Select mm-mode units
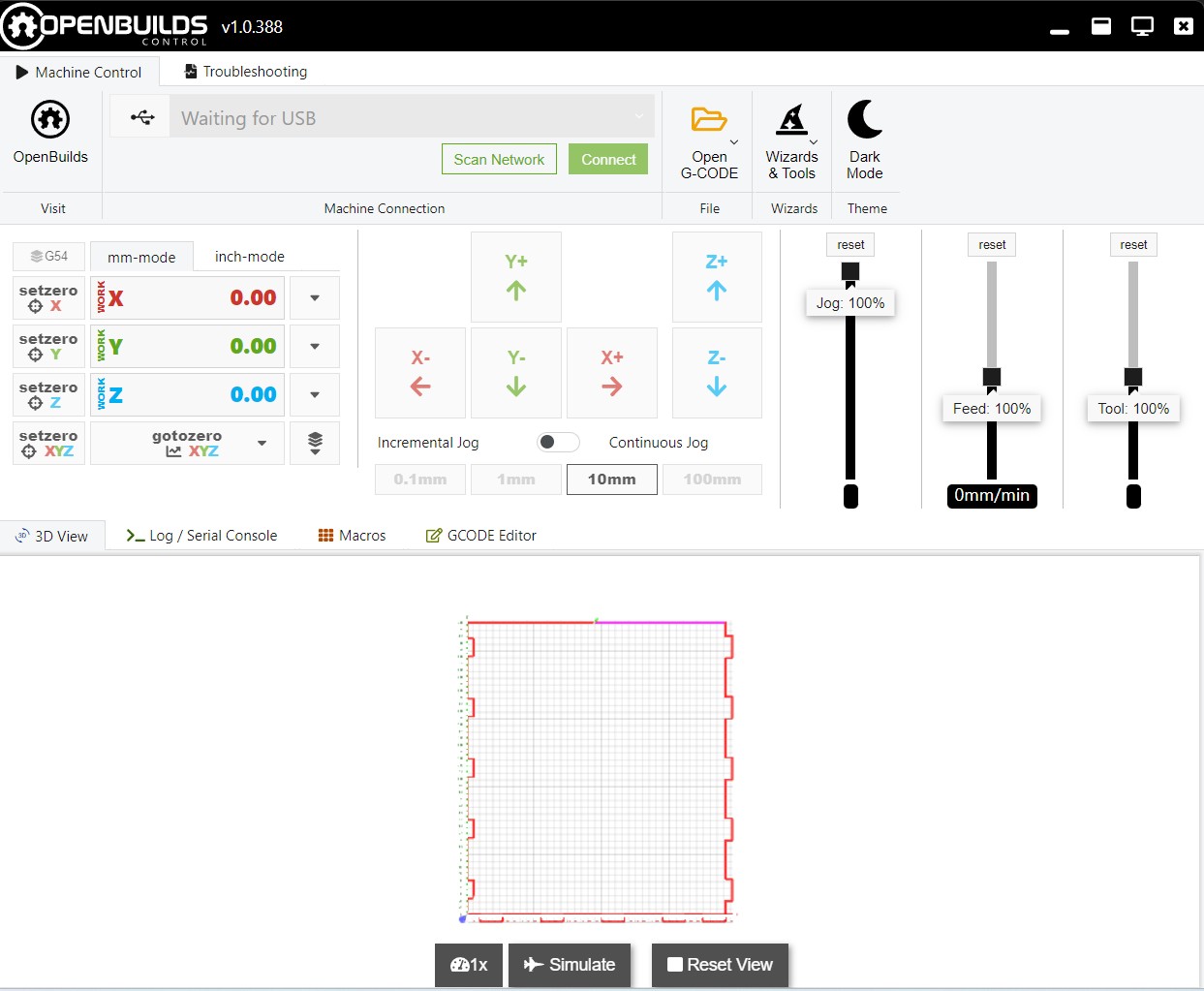Image resolution: width=1204 pixels, height=991 pixels. point(141,257)
